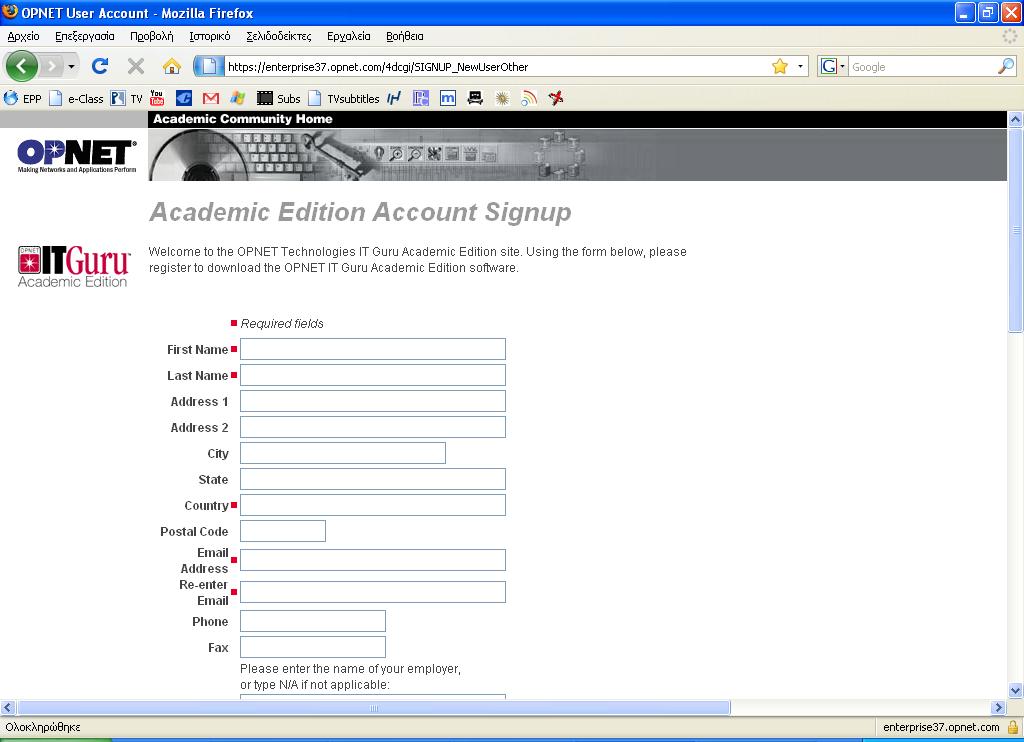This screenshot has height=742, width=1024.
Task: Open the blue m bookmark icon
Action: pyautogui.click(x=448, y=99)
